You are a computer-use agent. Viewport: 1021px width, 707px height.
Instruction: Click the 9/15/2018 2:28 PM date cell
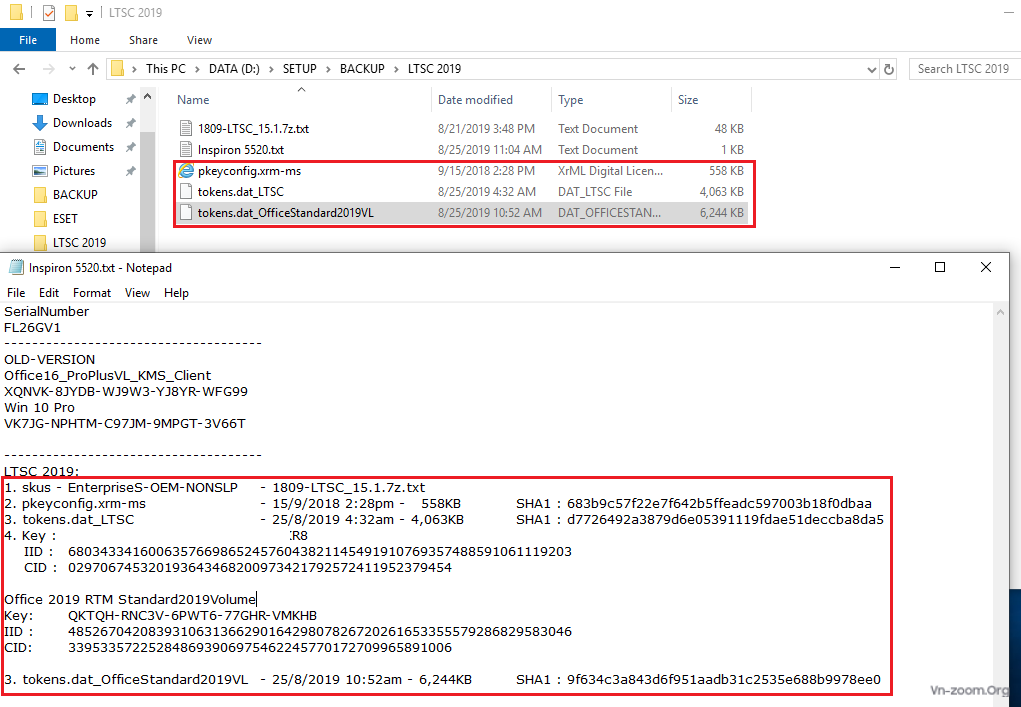pyautogui.click(x=486, y=171)
